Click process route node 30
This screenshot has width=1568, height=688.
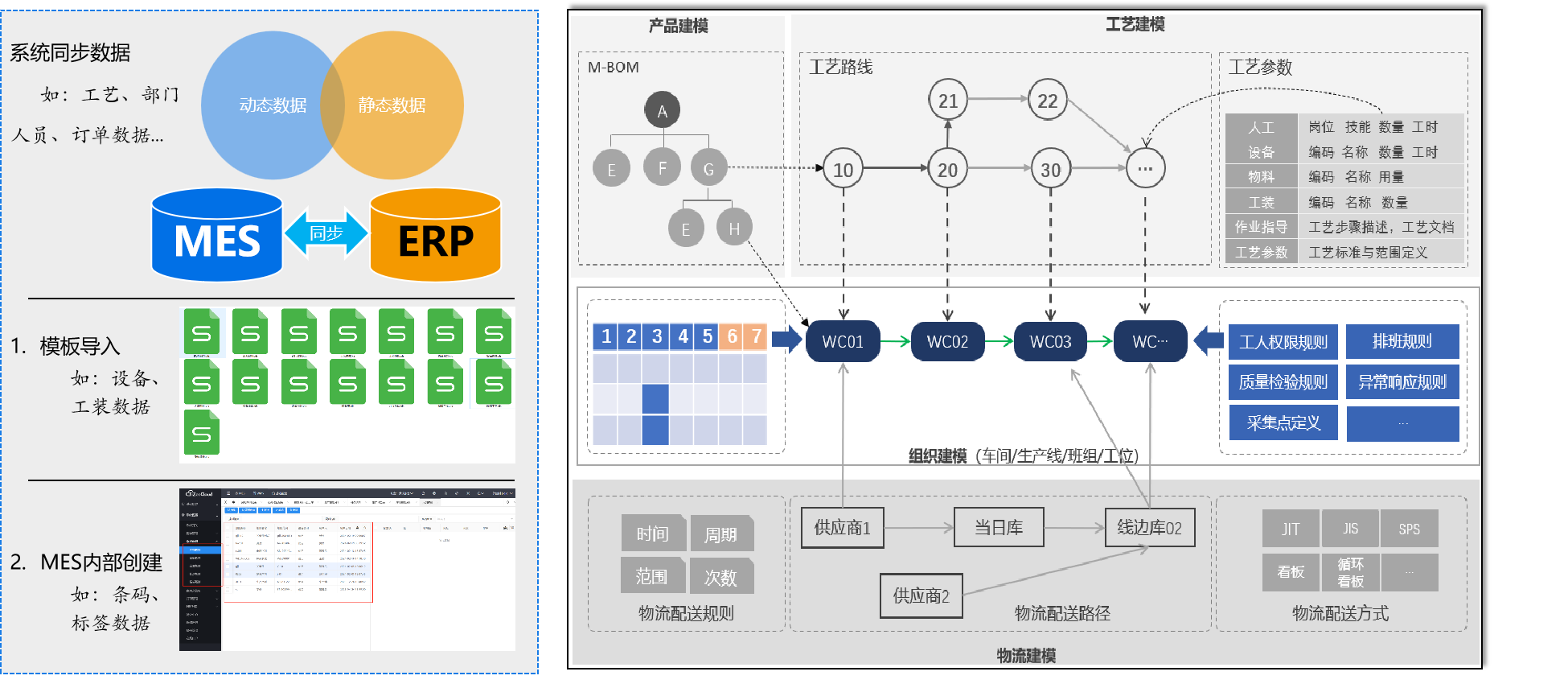(1050, 169)
